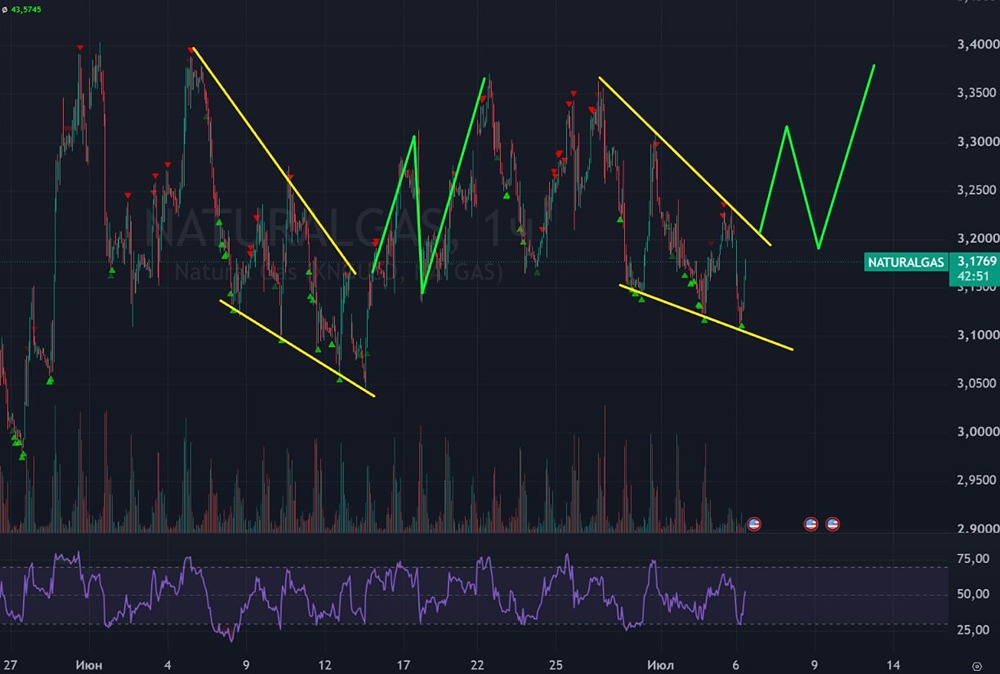The width and height of the screenshot is (1000, 674).
Task: Click the Июл month label on the time axis
Action: click(x=660, y=665)
